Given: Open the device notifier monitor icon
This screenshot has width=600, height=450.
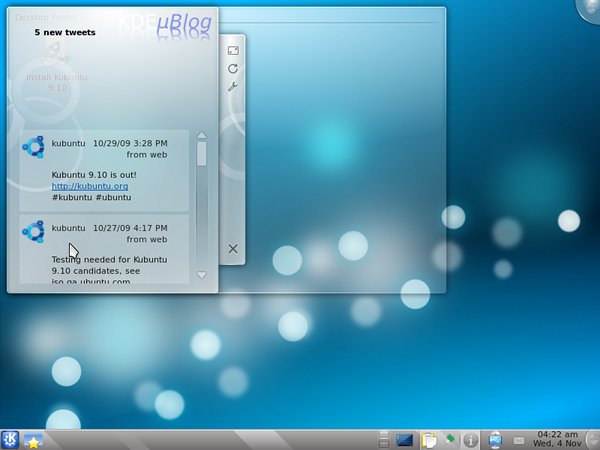Looking at the screenshot, I should point(495,440).
